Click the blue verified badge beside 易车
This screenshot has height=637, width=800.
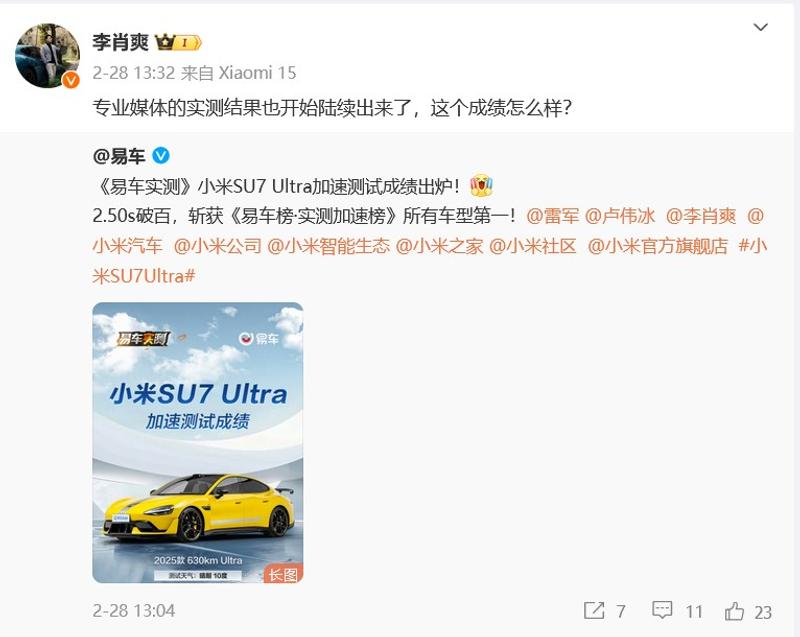(x=161, y=155)
